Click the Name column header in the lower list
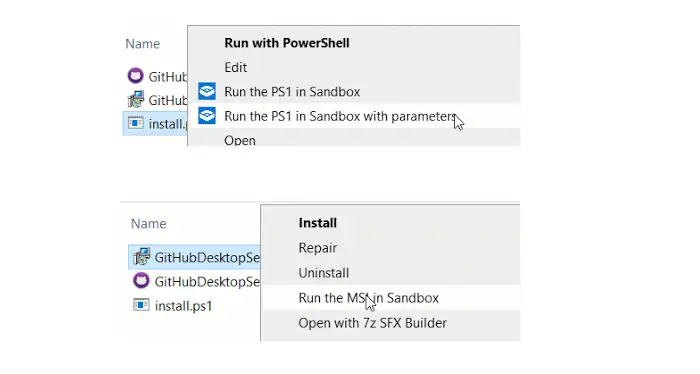 (148, 223)
